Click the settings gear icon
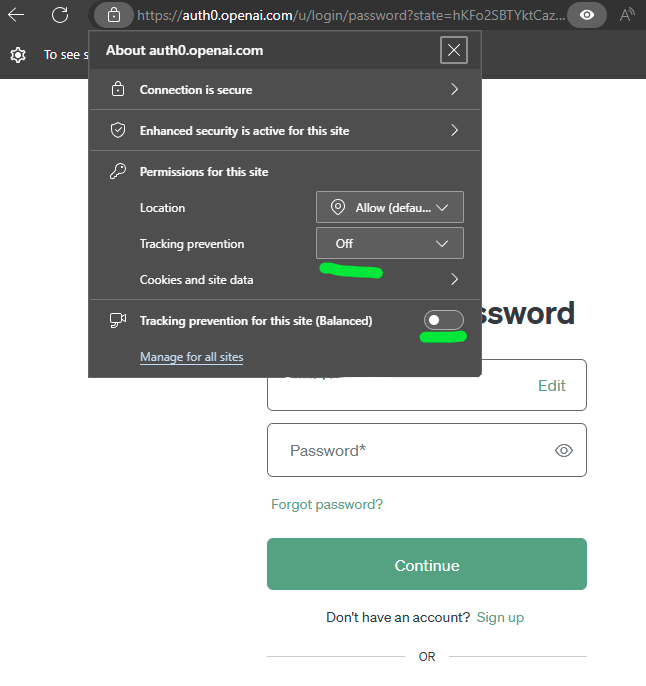Viewport: 646px width, 686px height. coord(18,55)
